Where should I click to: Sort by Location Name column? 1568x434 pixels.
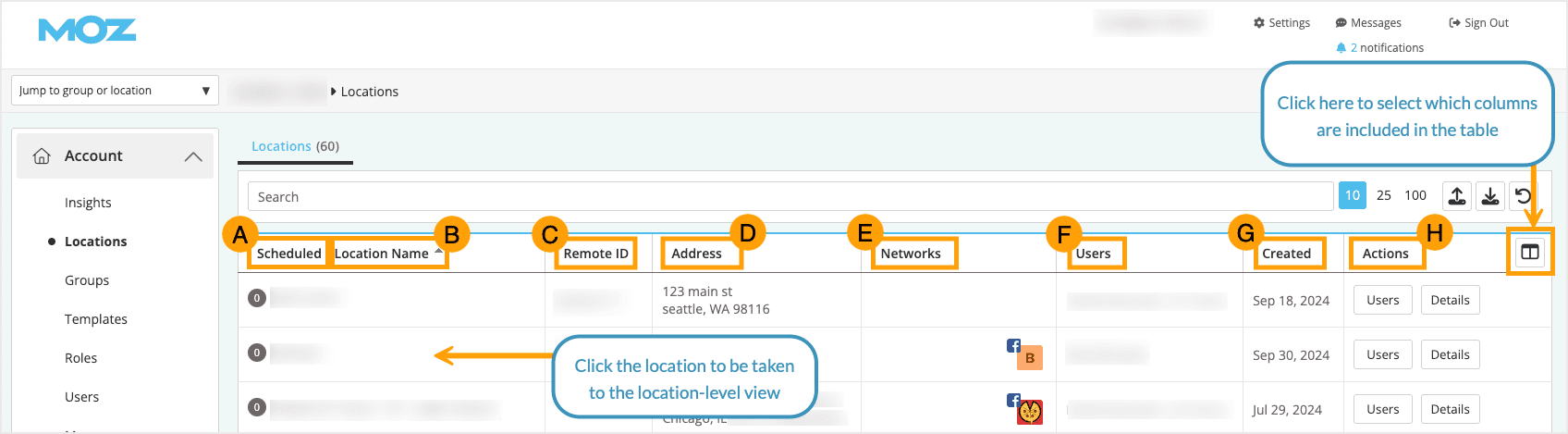[382, 254]
